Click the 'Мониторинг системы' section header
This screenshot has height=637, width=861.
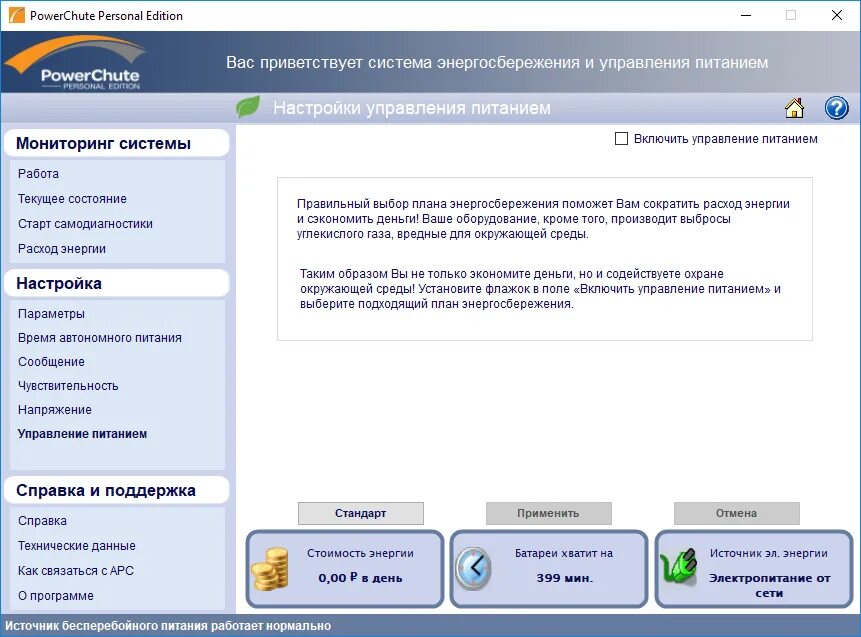click(x=116, y=143)
